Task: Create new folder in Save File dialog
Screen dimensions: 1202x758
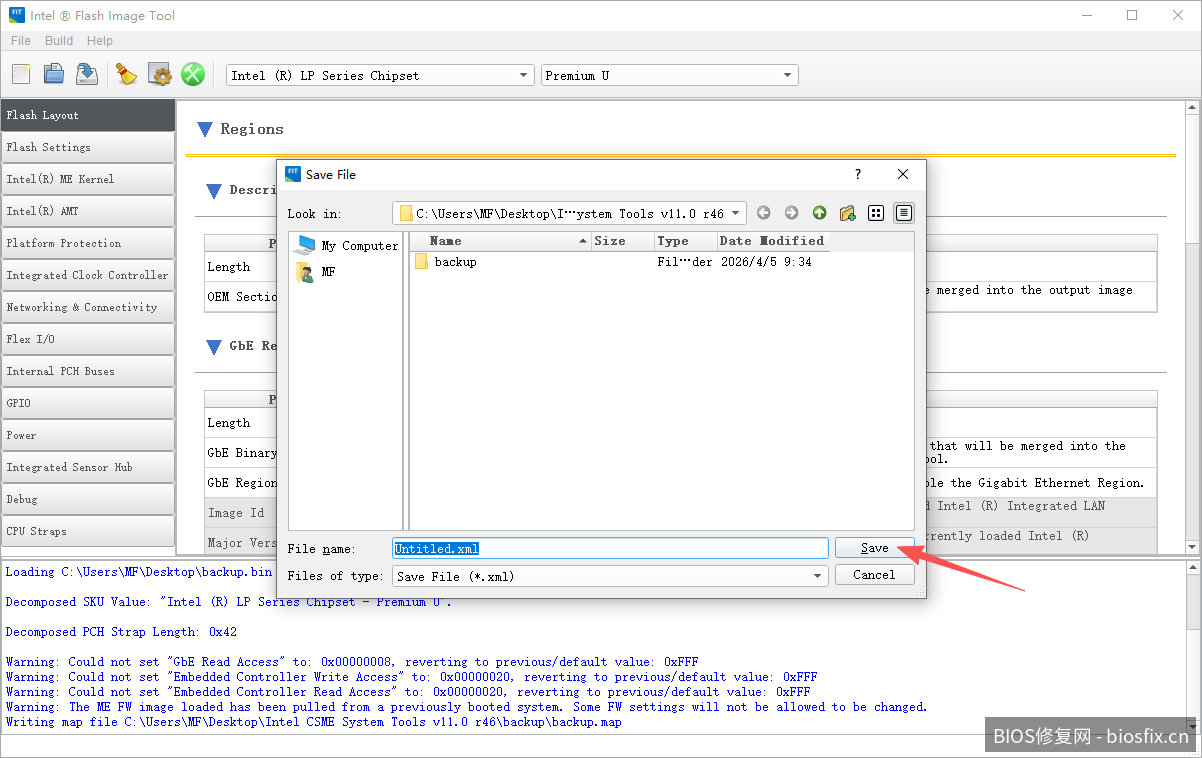Action: click(848, 213)
